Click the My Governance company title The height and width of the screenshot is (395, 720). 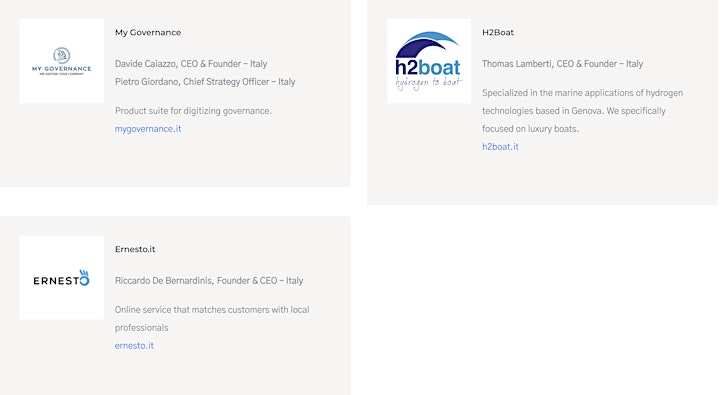[148, 33]
